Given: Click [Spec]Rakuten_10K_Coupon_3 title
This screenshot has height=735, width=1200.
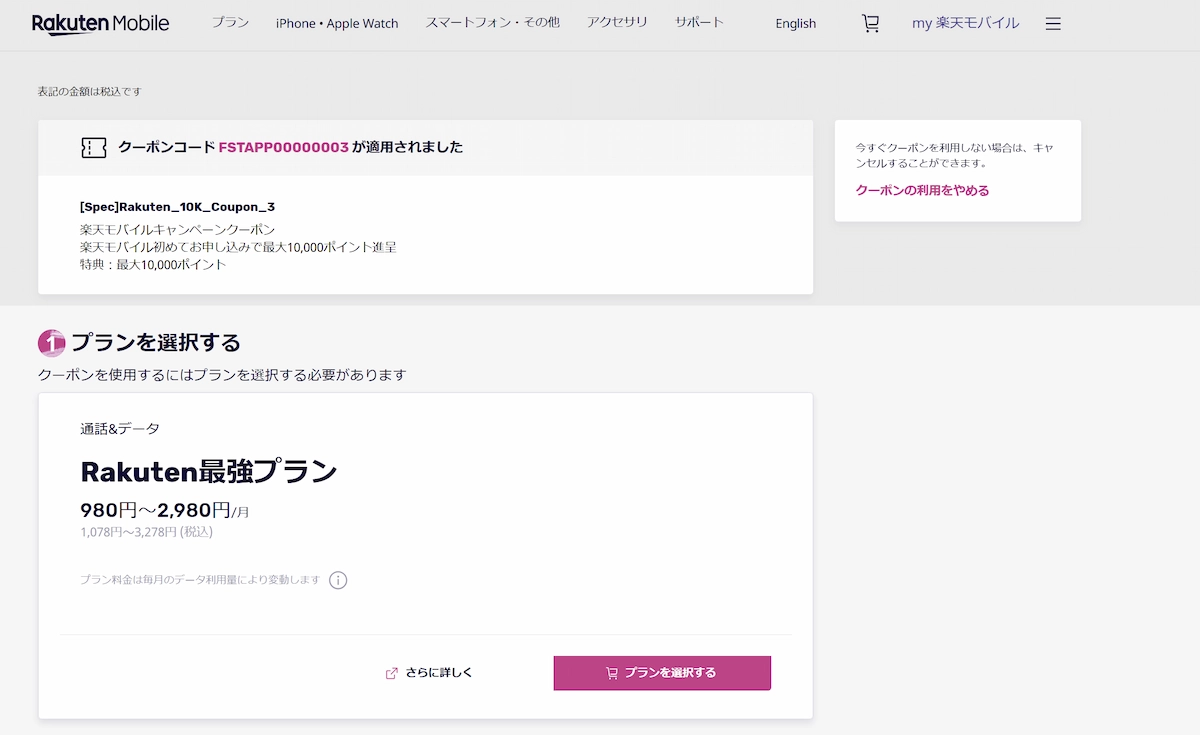Looking at the screenshot, I should point(177,207).
